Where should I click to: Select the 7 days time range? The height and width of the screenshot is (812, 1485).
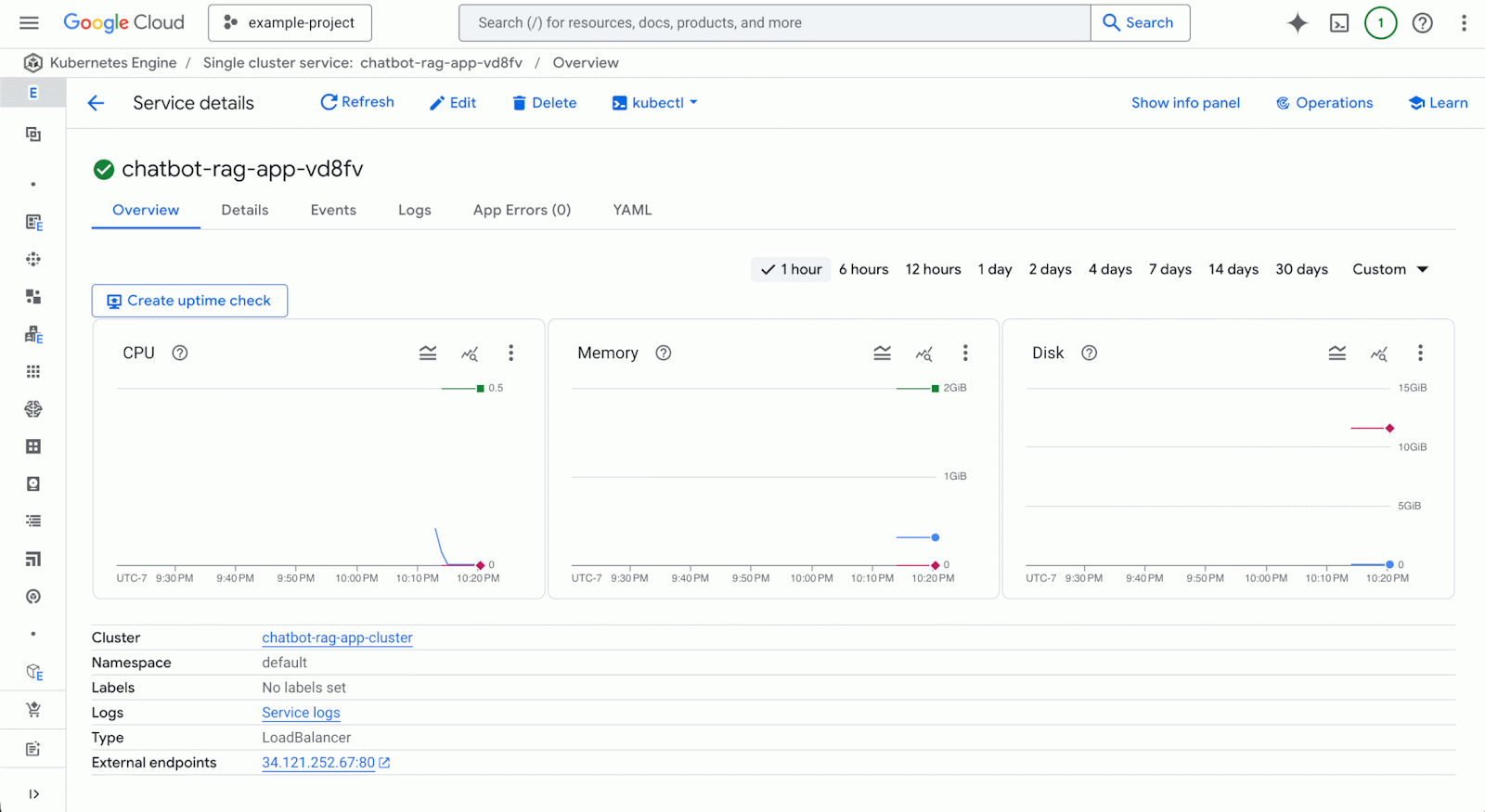pos(1170,269)
